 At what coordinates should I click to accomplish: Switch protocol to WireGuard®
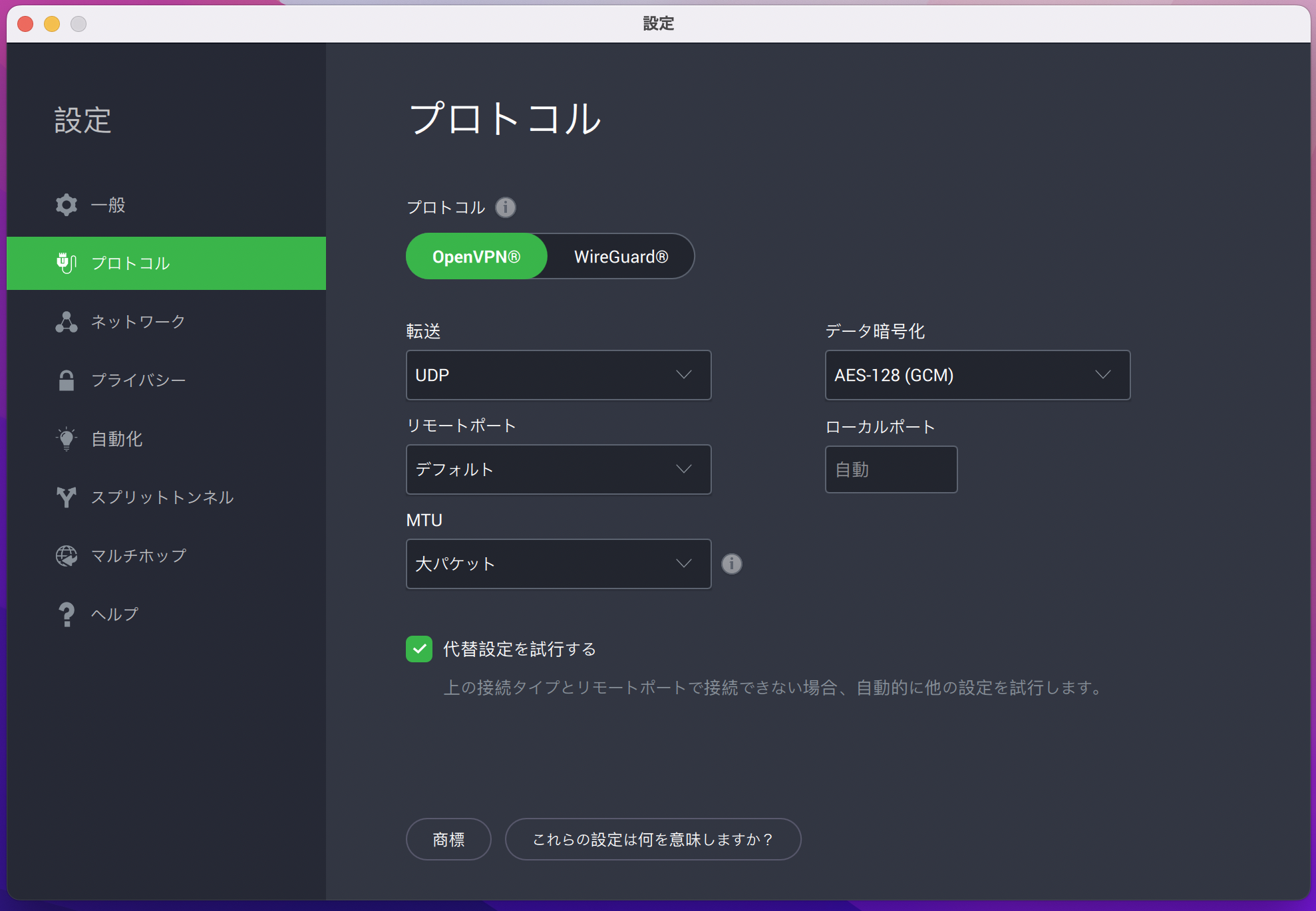click(x=621, y=257)
